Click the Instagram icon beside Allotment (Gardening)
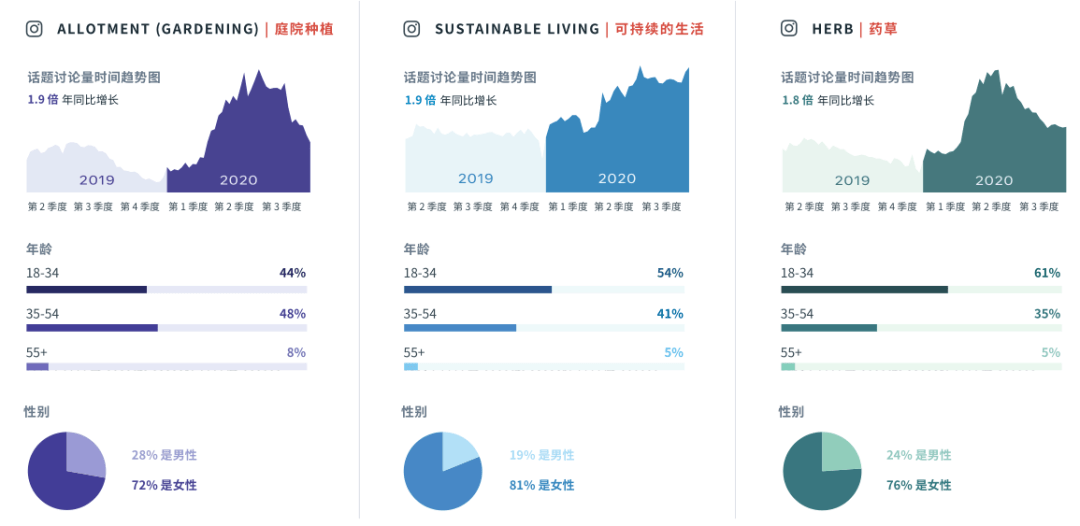 pos(34,29)
